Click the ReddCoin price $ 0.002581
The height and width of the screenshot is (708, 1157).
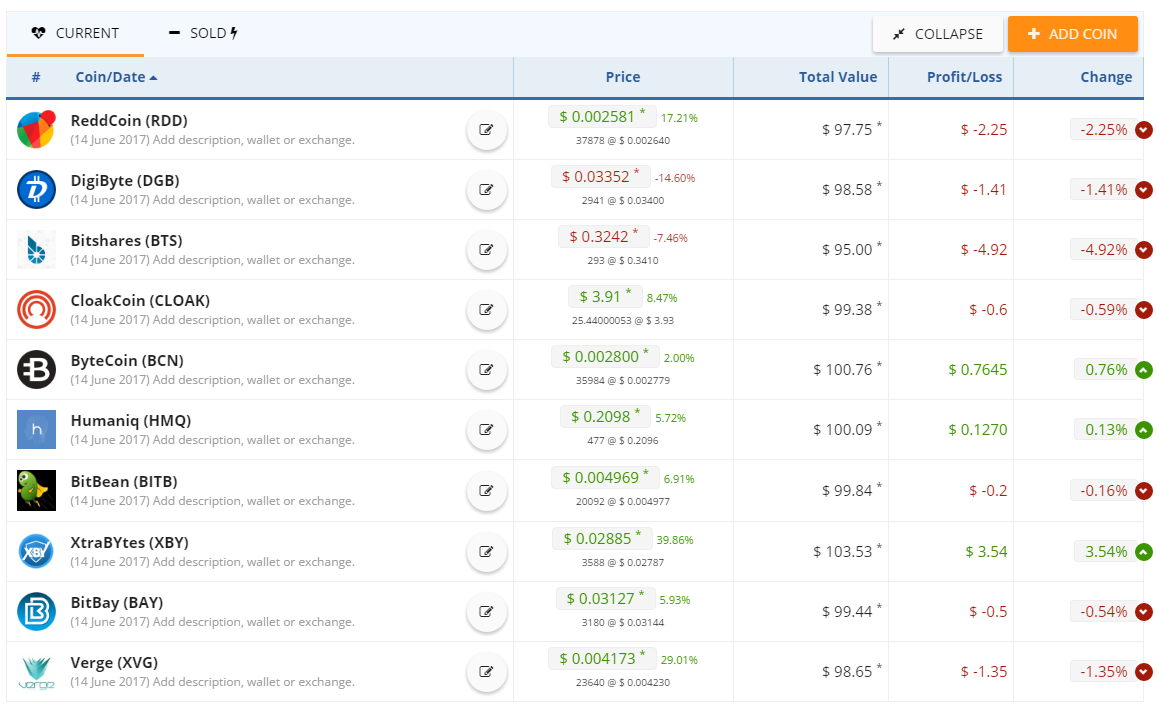point(601,117)
